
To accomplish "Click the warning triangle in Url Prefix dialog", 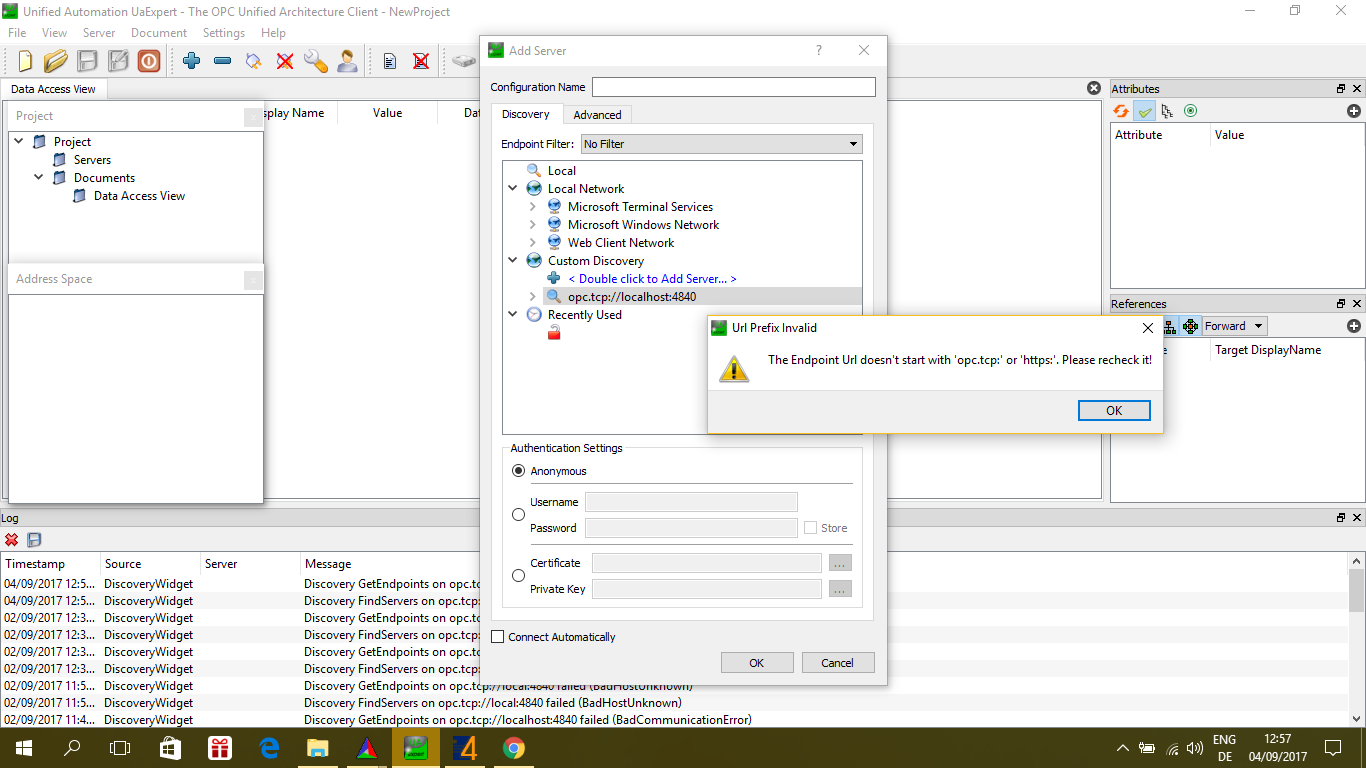I will pos(734,369).
